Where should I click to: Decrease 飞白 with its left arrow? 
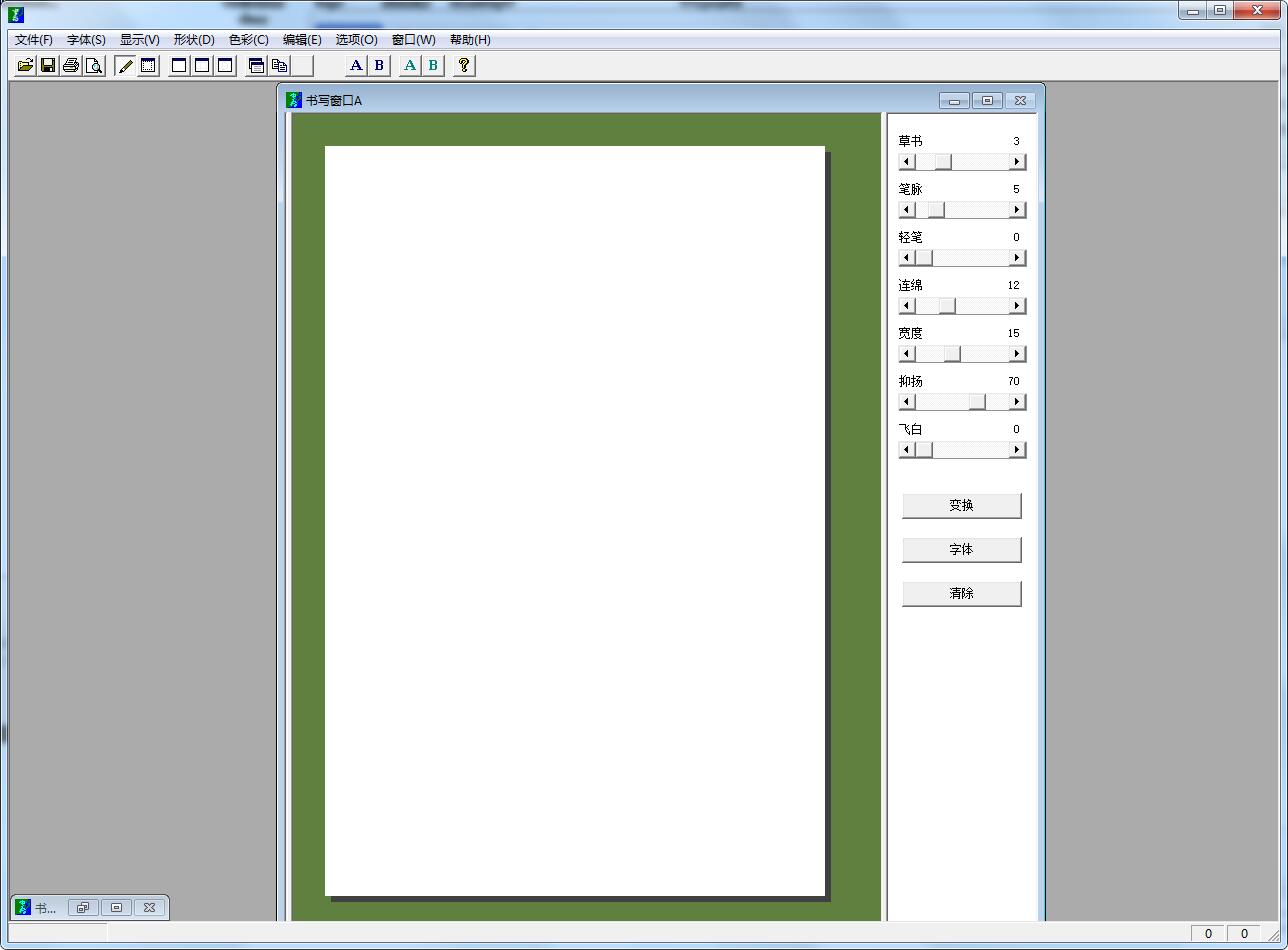pos(907,450)
